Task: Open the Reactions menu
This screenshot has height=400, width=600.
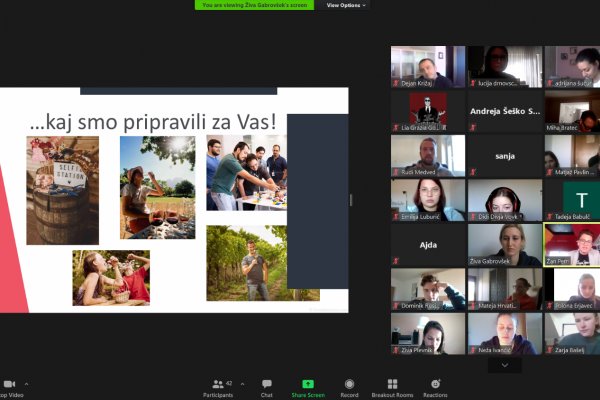Action: (x=435, y=384)
